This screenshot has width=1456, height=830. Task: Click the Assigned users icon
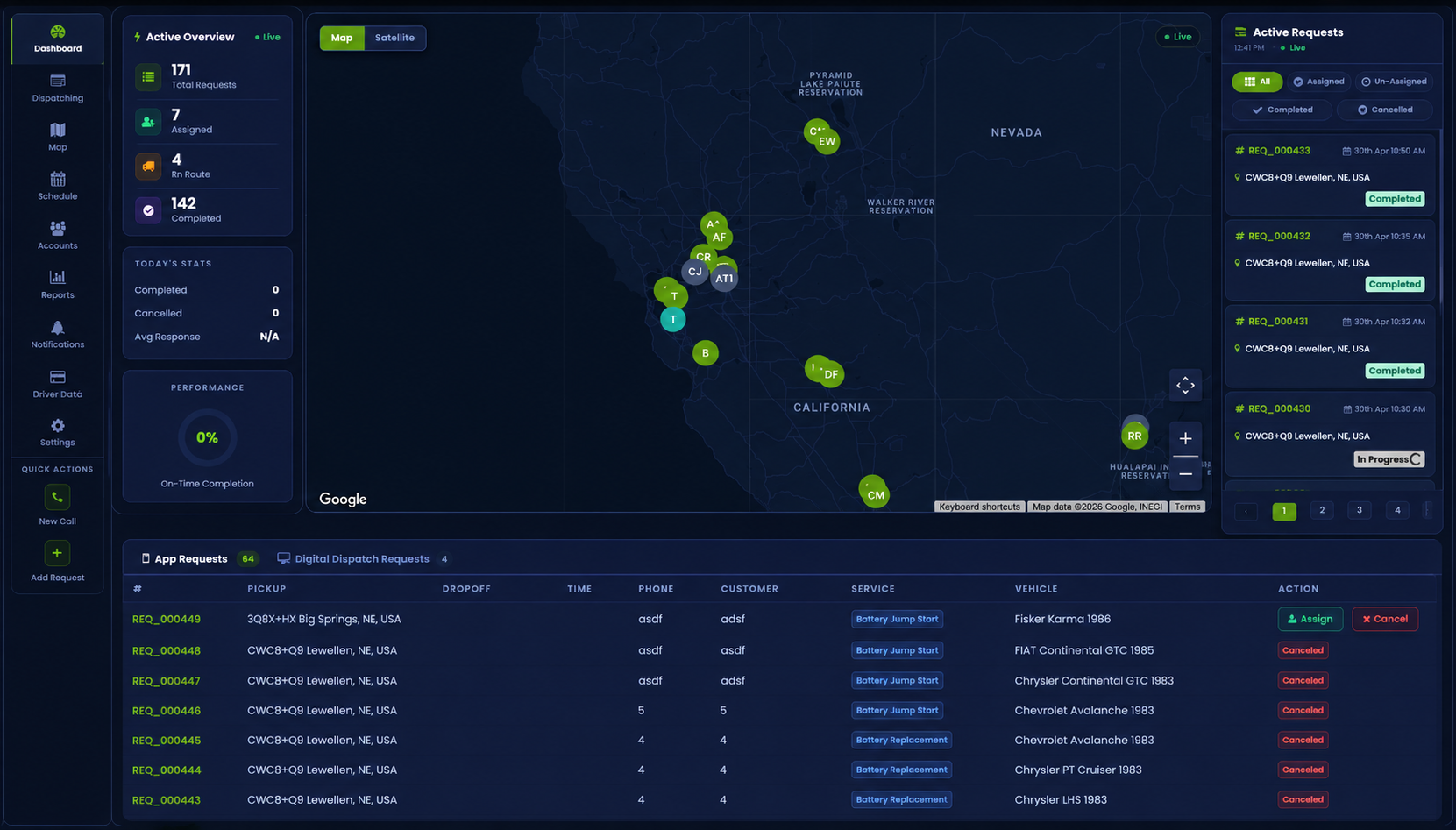(148, 122)
